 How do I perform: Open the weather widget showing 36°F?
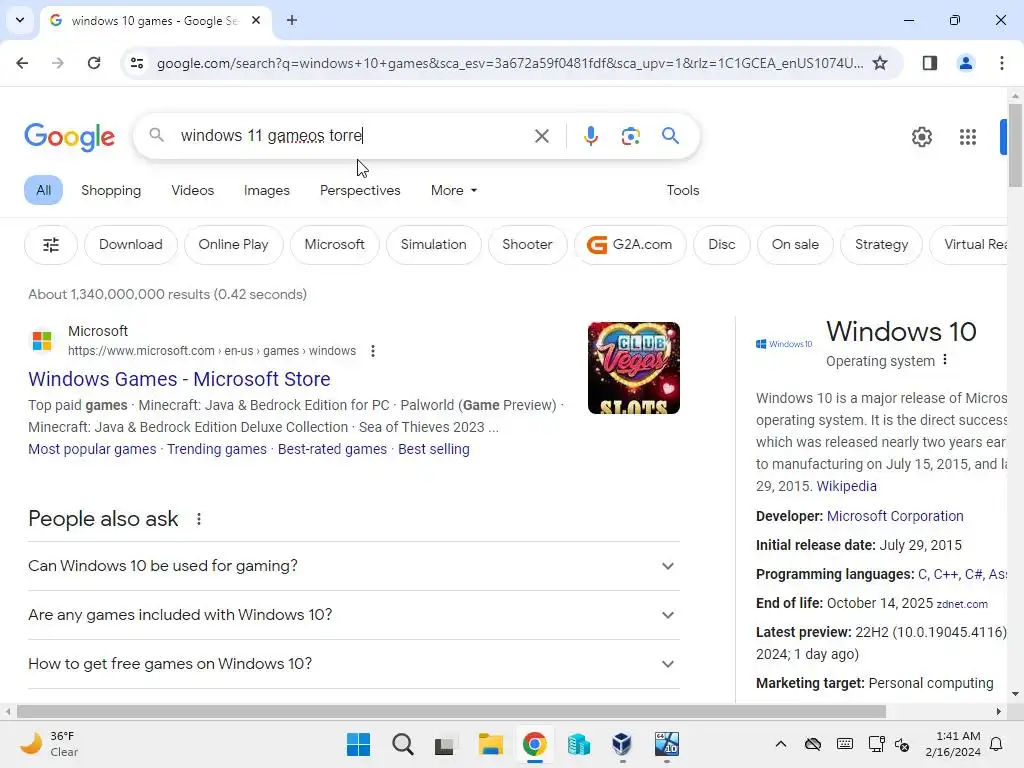pyautogui.click(x=49, y=744)
